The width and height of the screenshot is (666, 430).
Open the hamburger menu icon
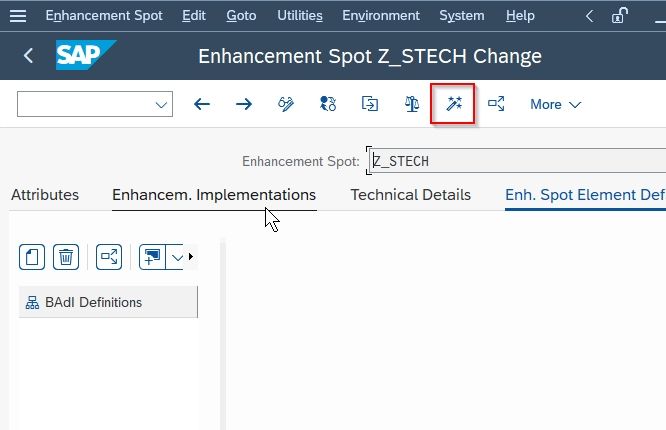18,16
